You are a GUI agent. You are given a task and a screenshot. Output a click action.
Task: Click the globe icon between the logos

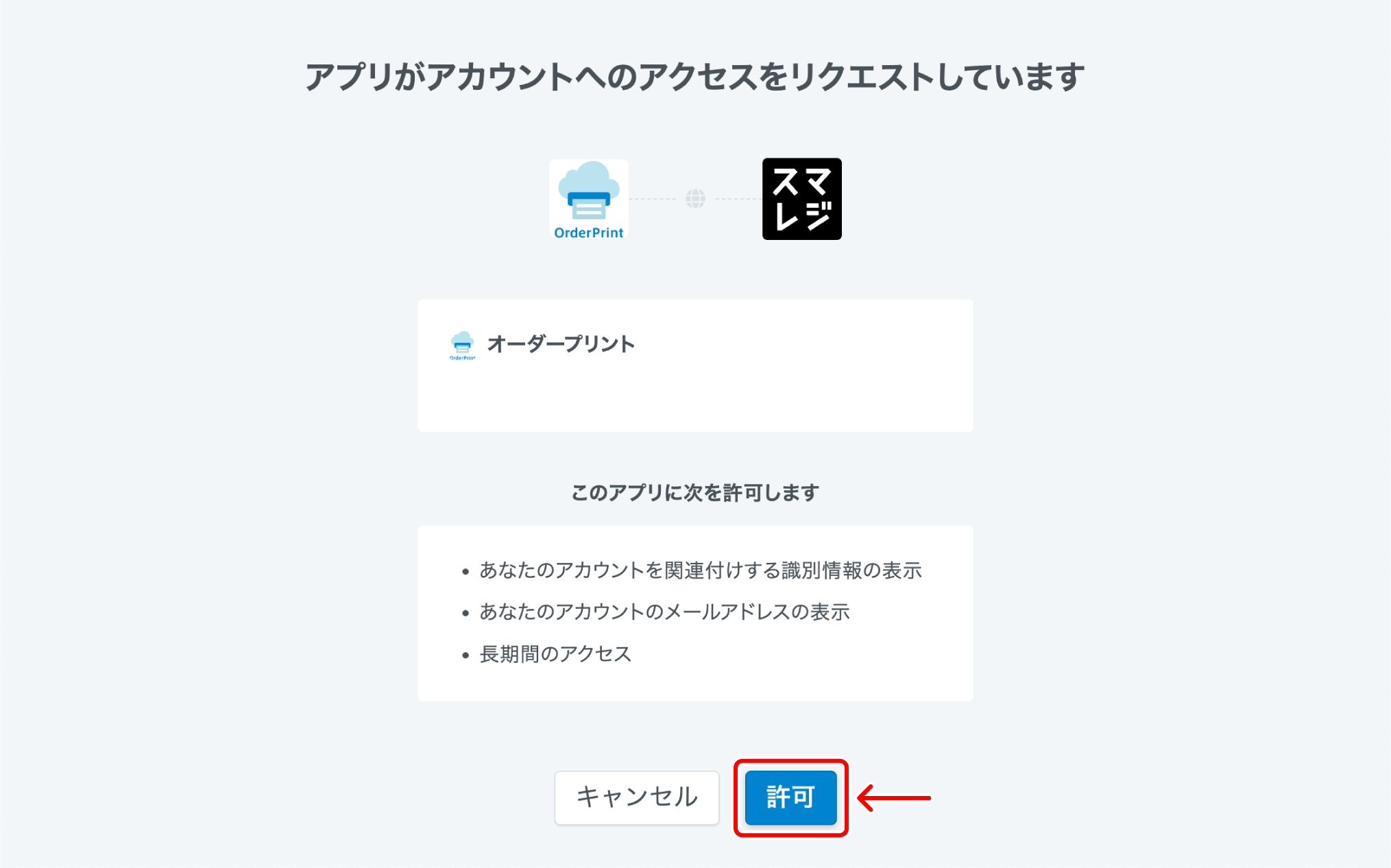pyautogui.click(x=695, y=199)
